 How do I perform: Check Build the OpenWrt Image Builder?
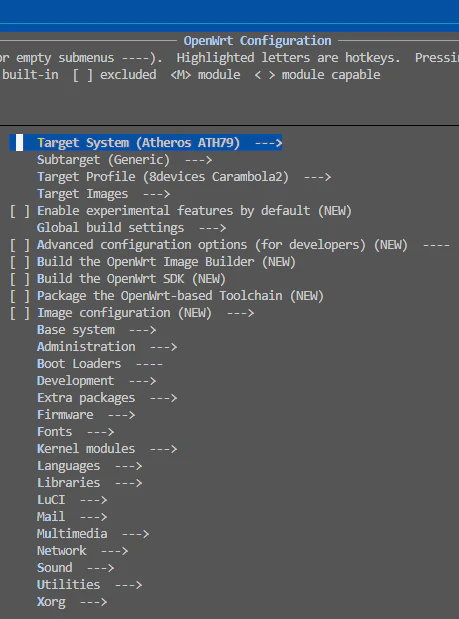point(20,262)
